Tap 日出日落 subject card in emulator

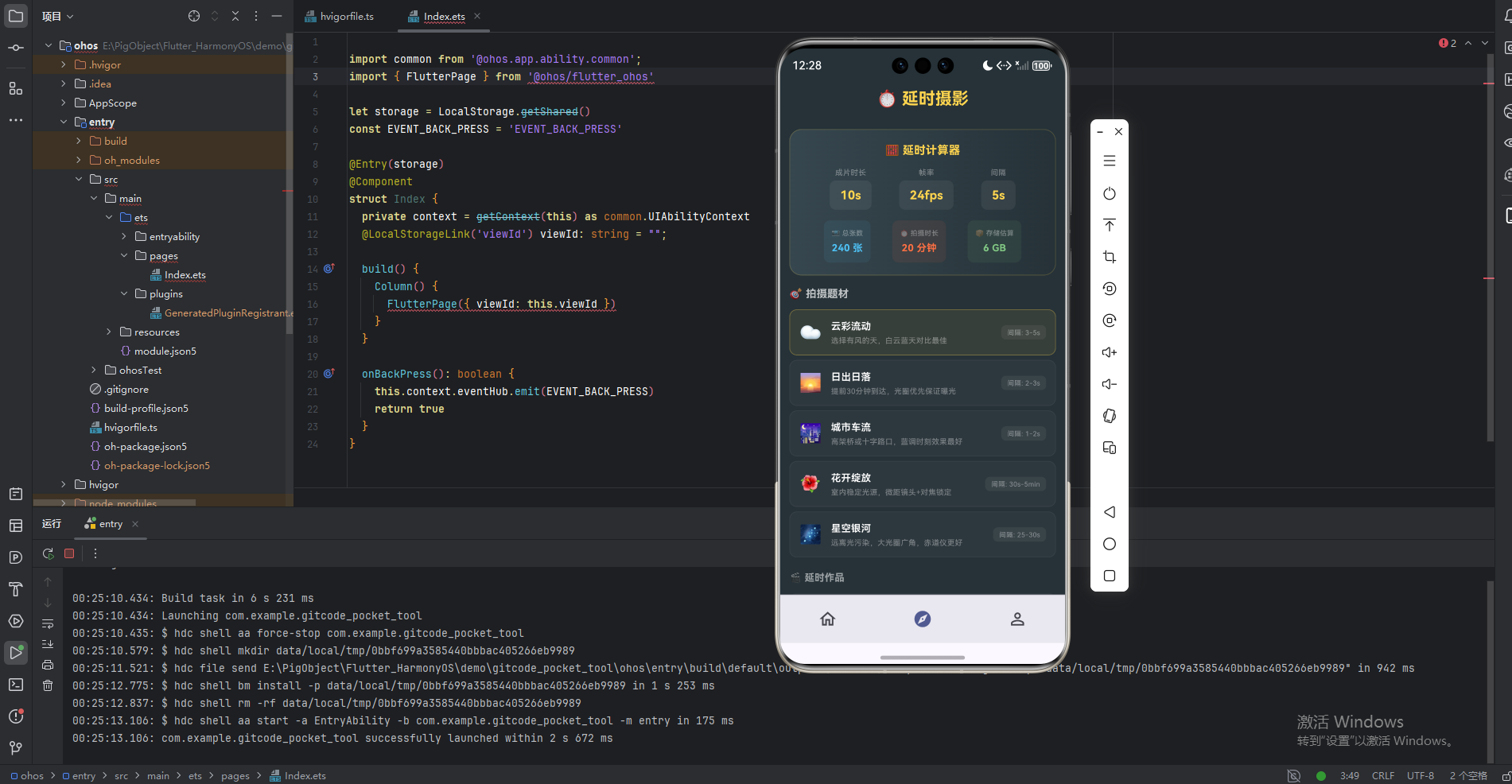923,383
